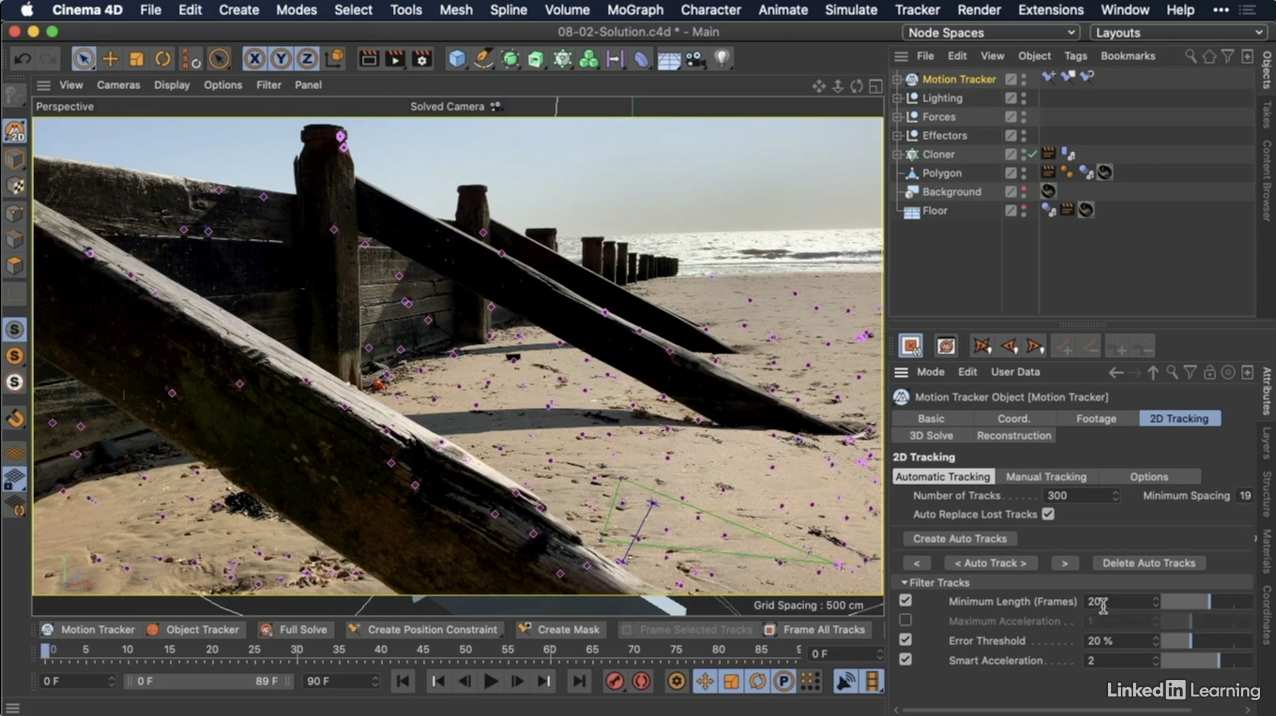Open Render Settings from the top toolbar
The height and width of the screenshot is (716, 1276).
click(x=421, y=58)
